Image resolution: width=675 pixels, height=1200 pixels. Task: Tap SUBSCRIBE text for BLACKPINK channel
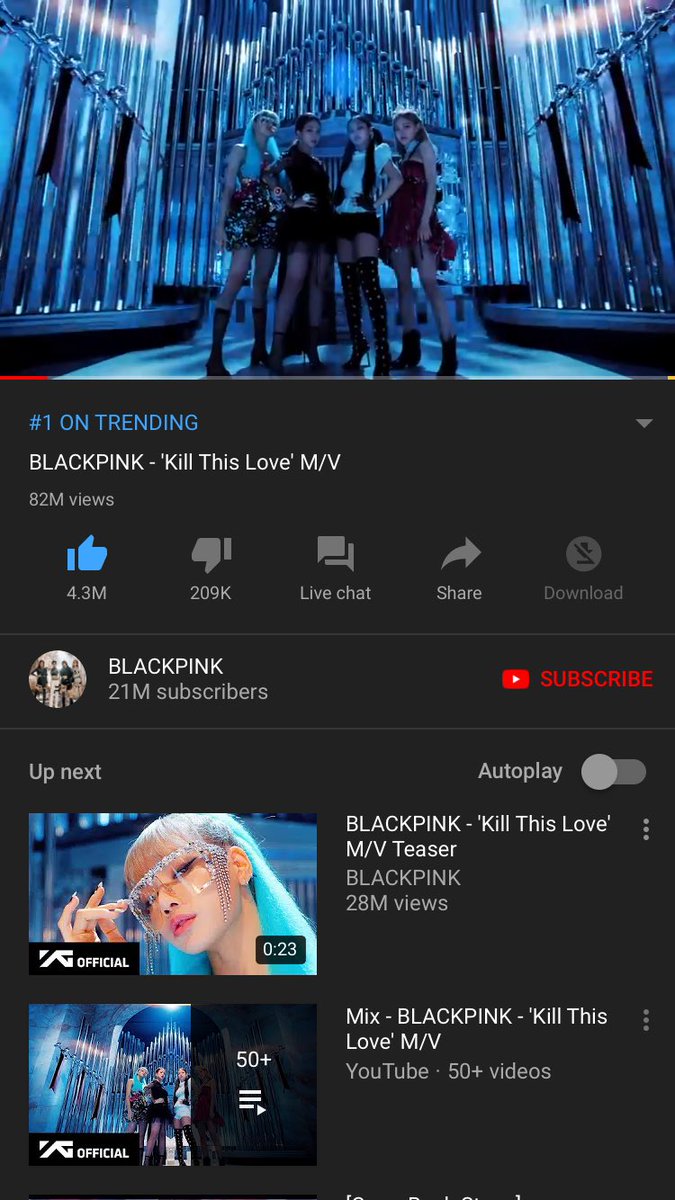(596, 679)
